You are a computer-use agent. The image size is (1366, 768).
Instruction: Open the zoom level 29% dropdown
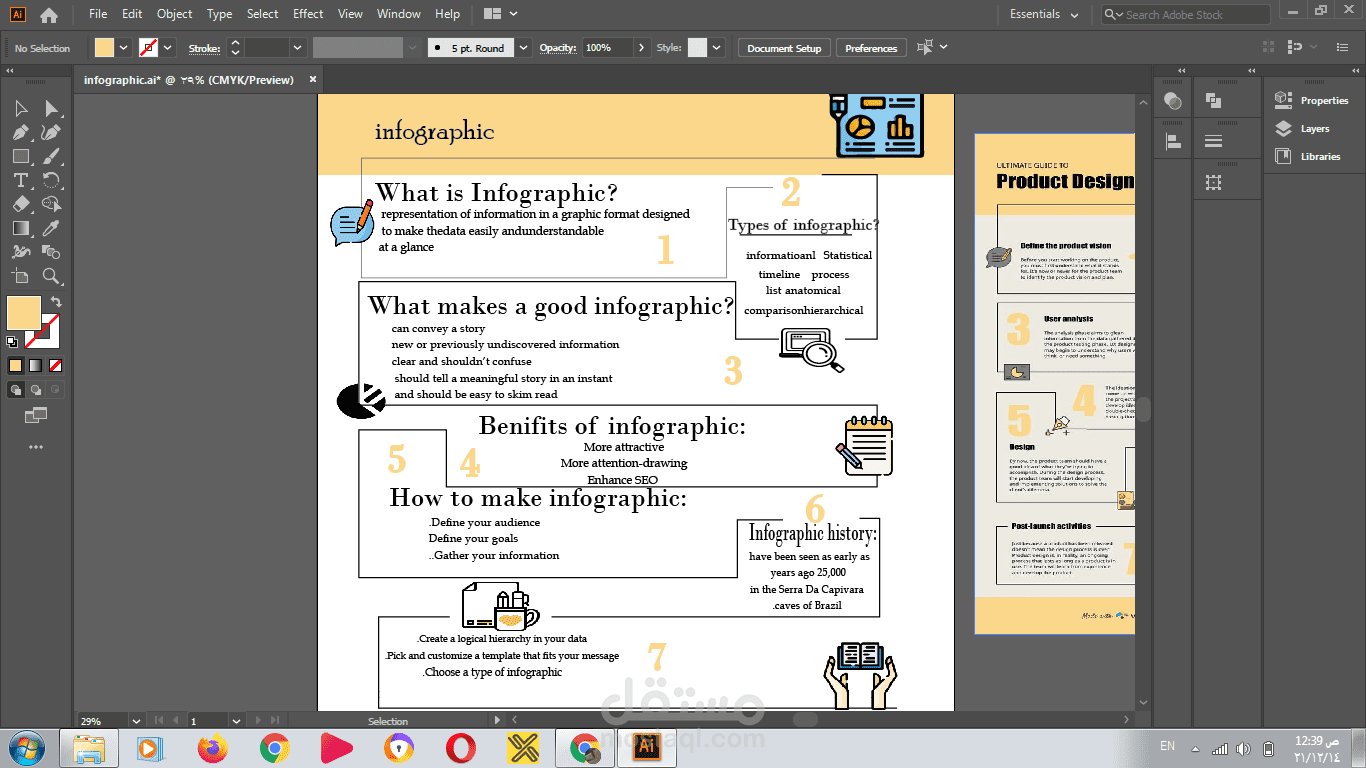pos(137,720)
